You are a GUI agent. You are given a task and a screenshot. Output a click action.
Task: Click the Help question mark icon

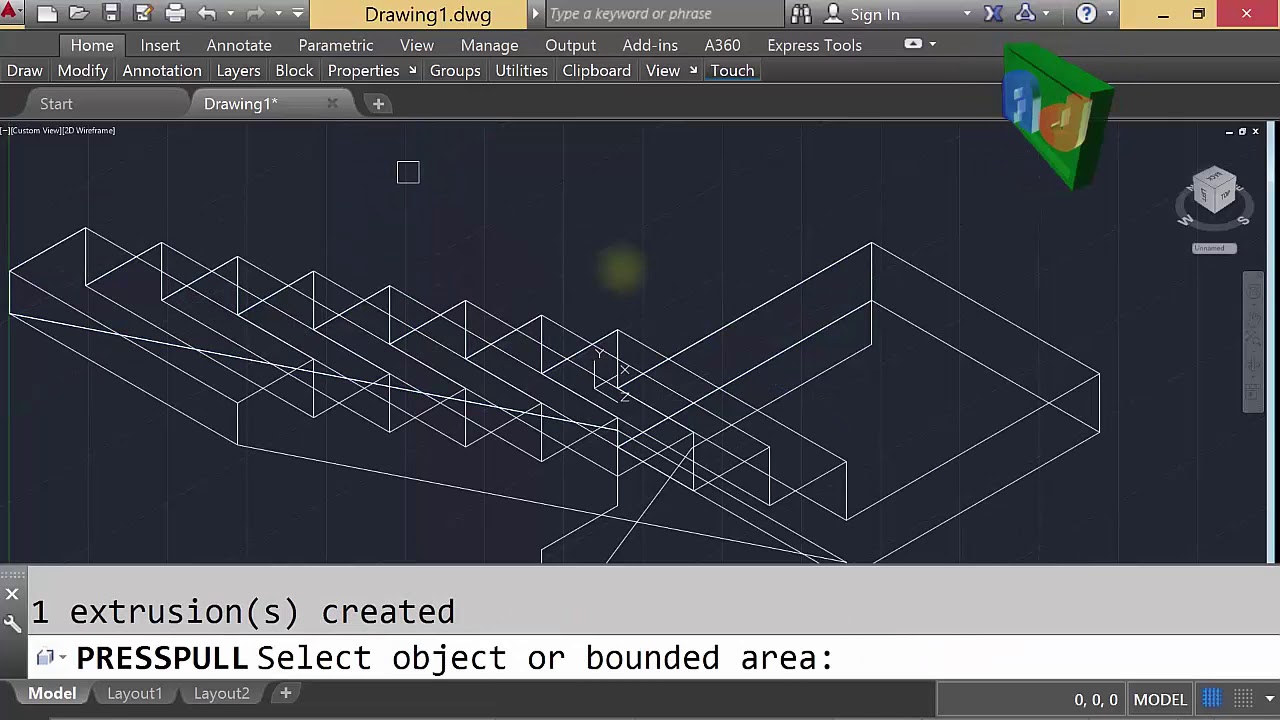[1087, 14]
